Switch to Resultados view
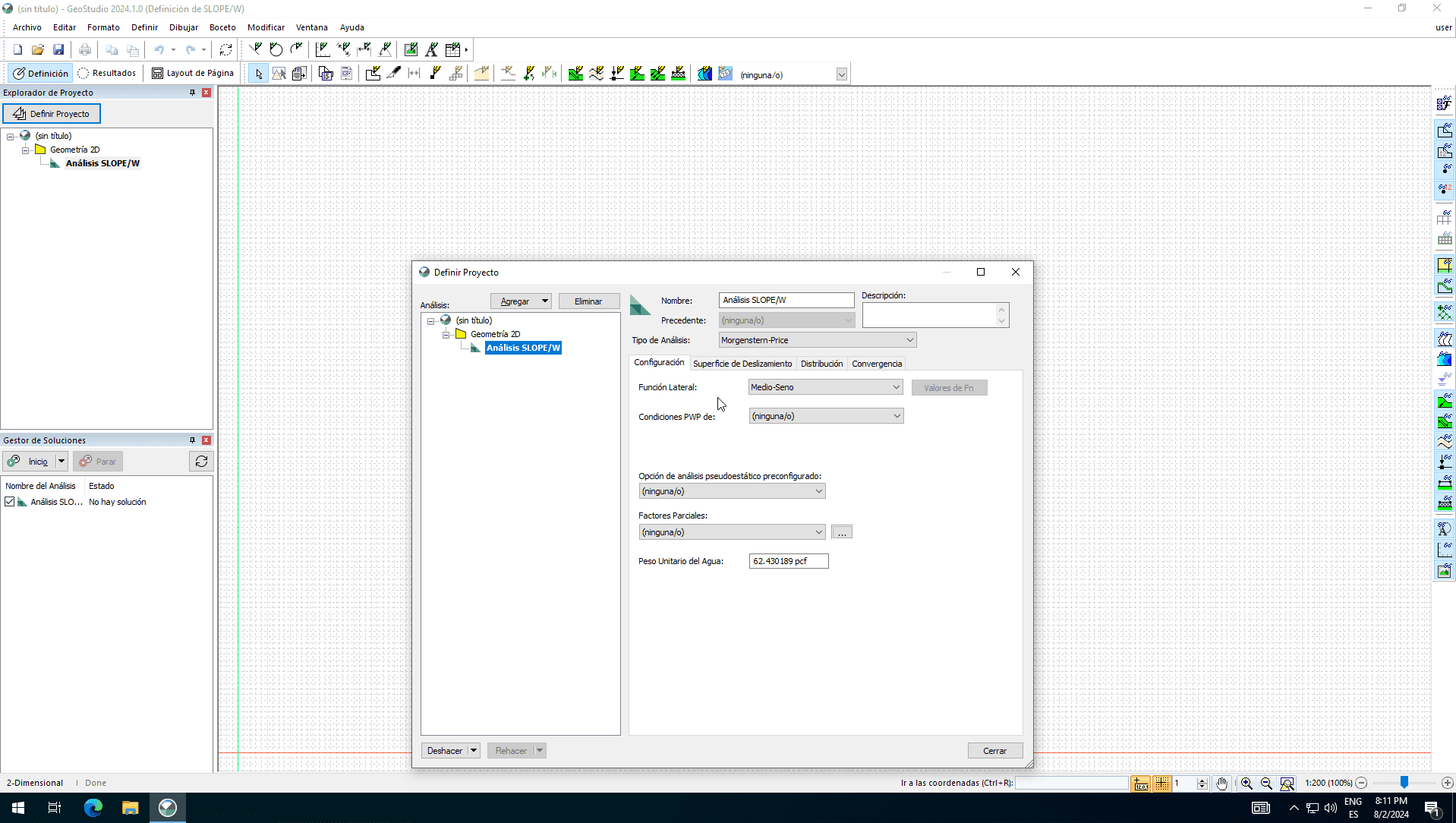 point(106,74)
